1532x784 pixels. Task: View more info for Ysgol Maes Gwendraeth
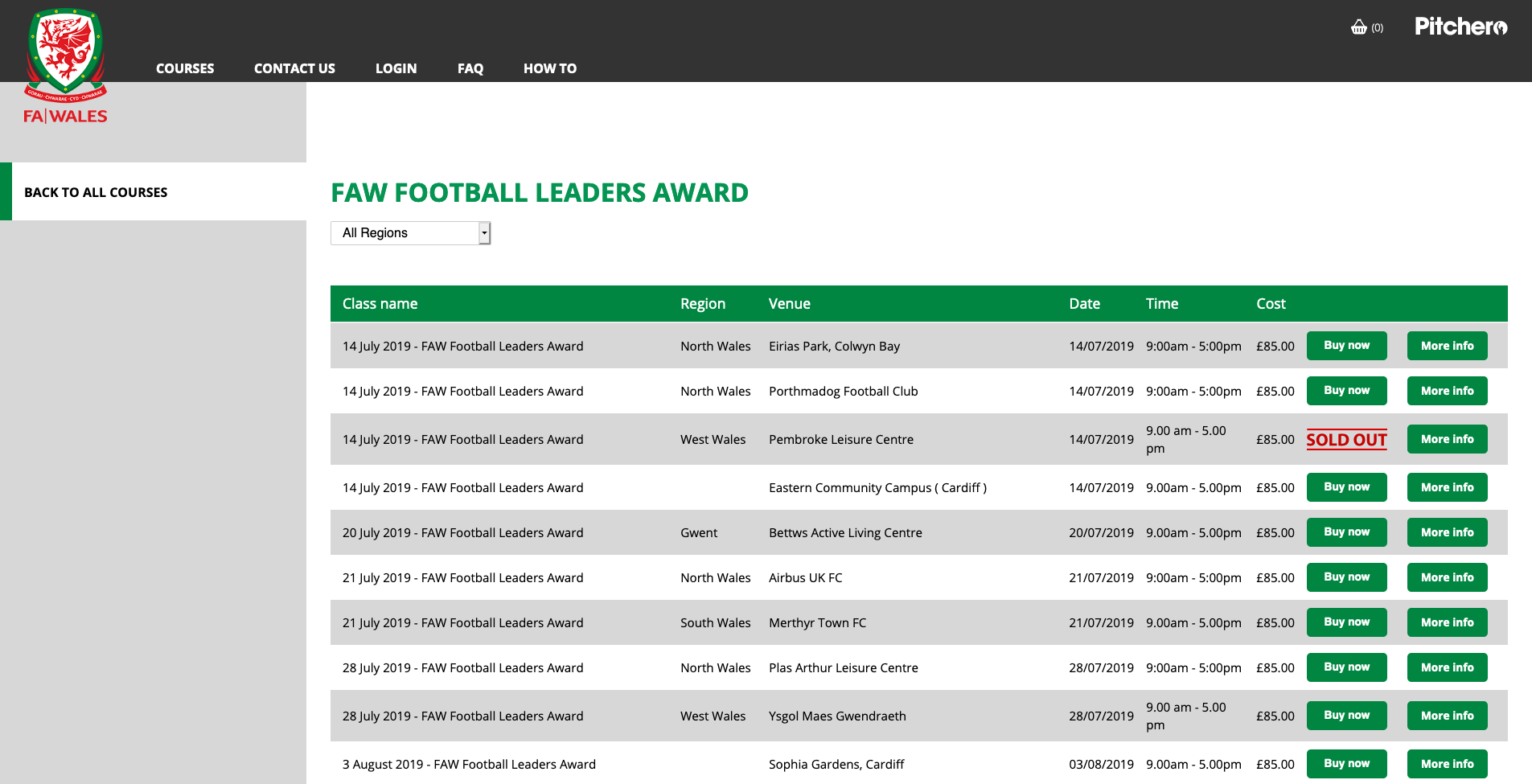(x=1447, y=716)
